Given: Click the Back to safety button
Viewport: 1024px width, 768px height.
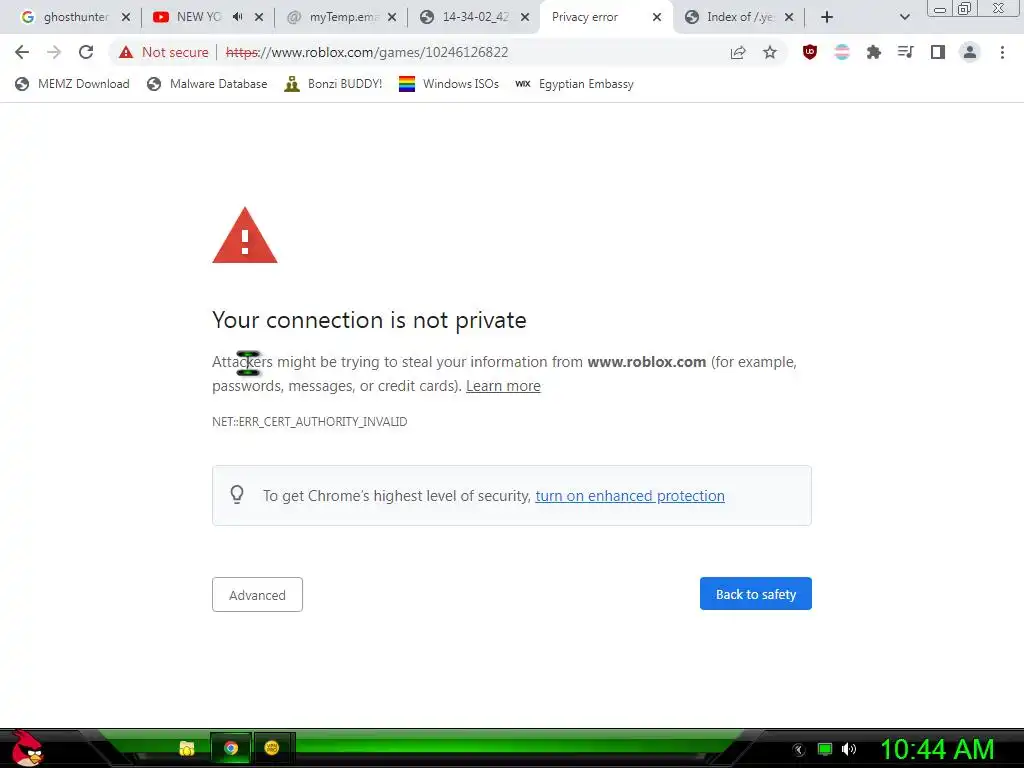Looking at the screenshot, I should click(756, 594).
